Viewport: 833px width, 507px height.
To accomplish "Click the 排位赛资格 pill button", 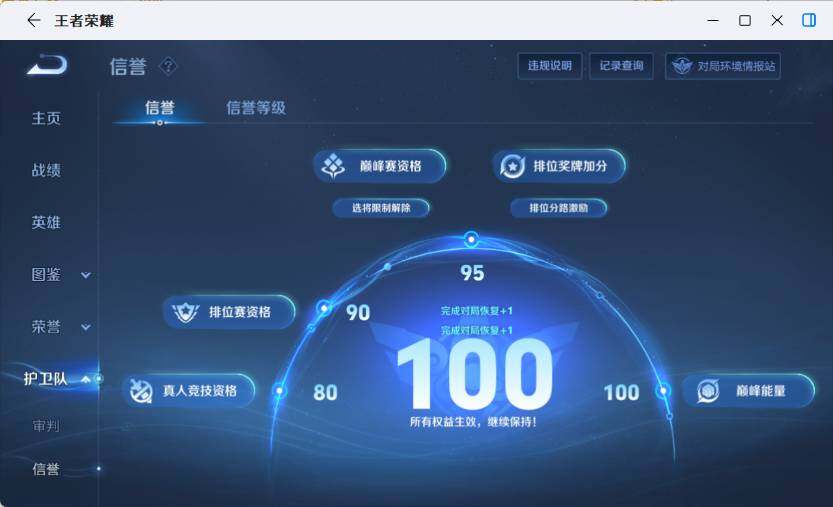I will point(229,312).
